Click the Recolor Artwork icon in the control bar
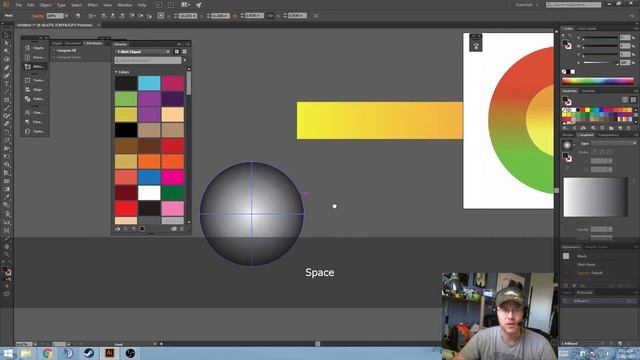Image resolution: width=640 pixels, height=360 pixels. (78, 16)
